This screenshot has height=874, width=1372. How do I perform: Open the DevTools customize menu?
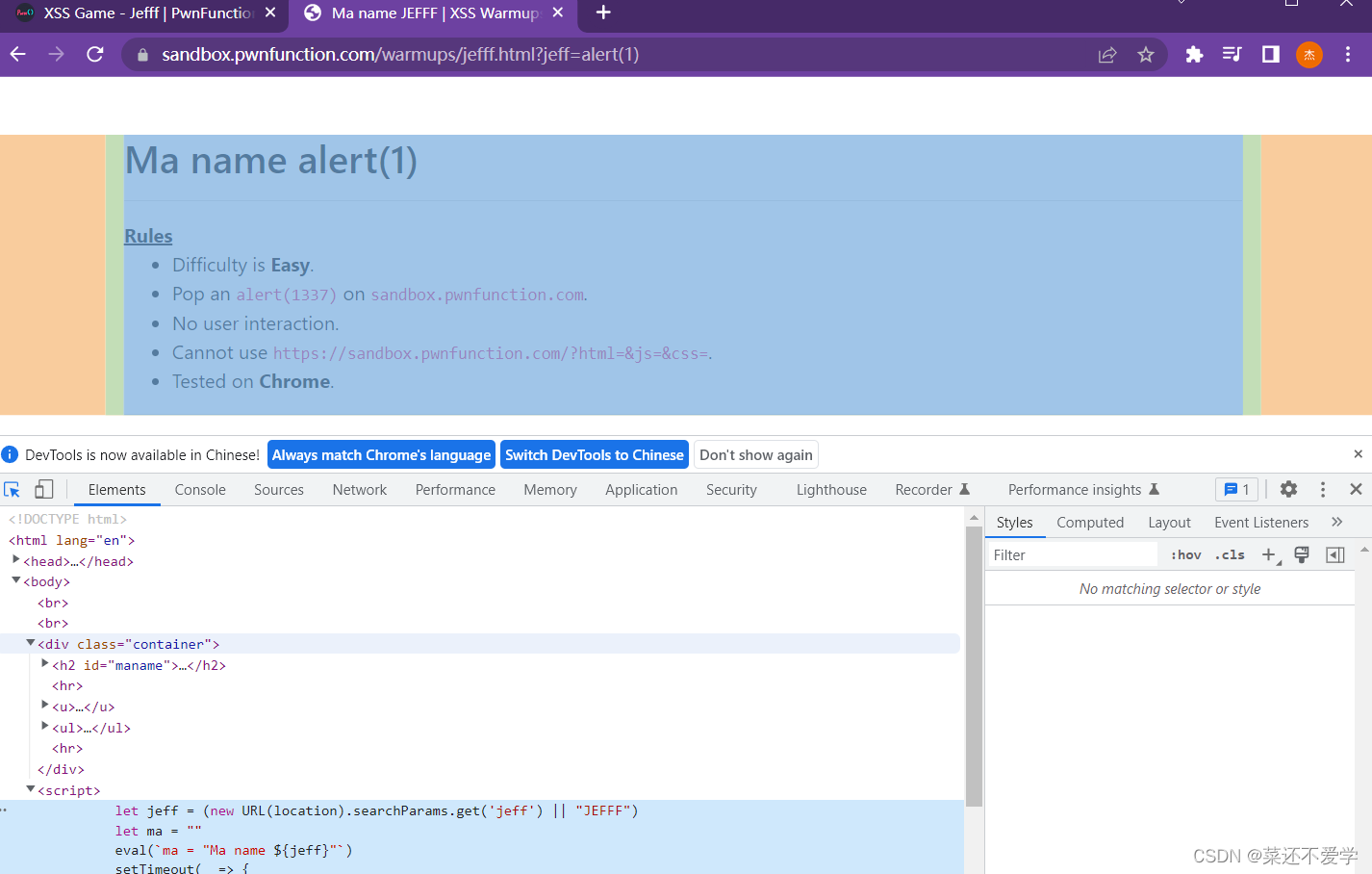1323,490
